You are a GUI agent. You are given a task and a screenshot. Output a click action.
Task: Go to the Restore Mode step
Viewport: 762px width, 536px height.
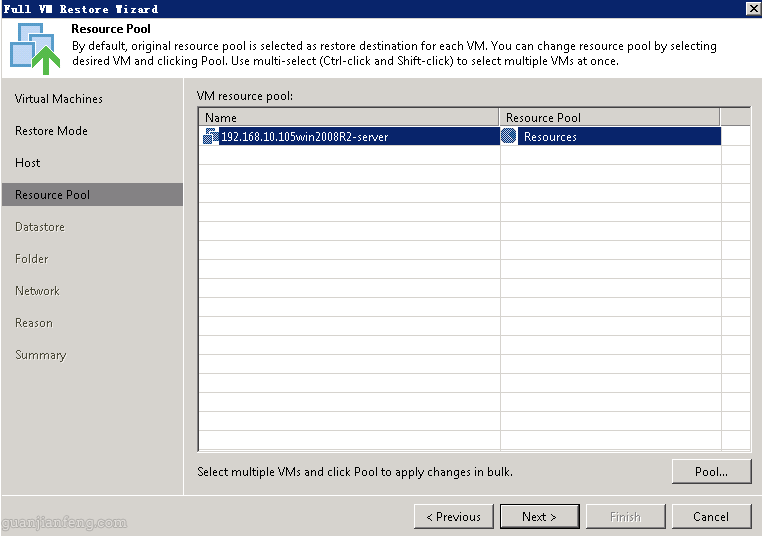(x=52, y=131)
